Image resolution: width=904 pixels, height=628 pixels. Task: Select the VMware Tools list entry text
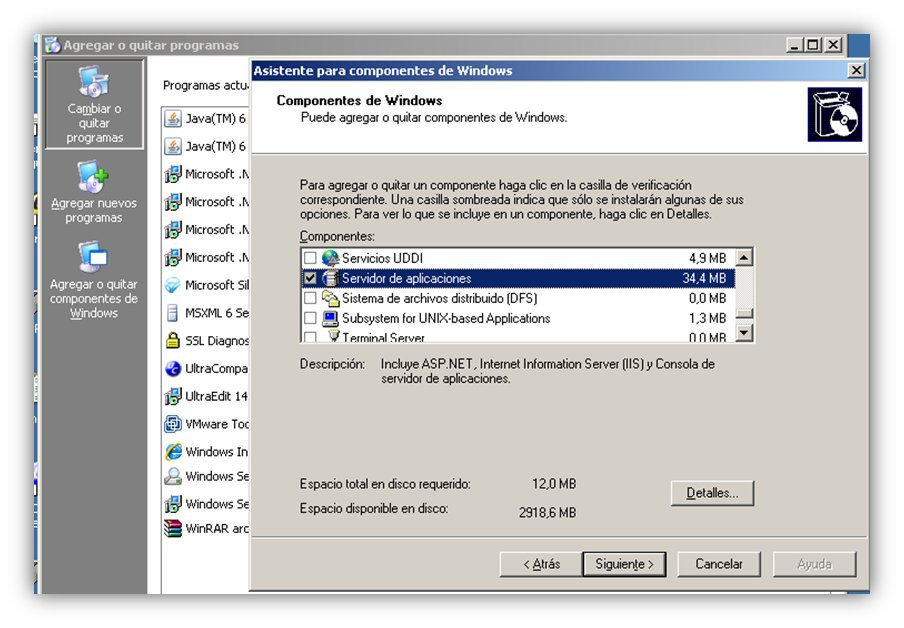tap(216, 424)
